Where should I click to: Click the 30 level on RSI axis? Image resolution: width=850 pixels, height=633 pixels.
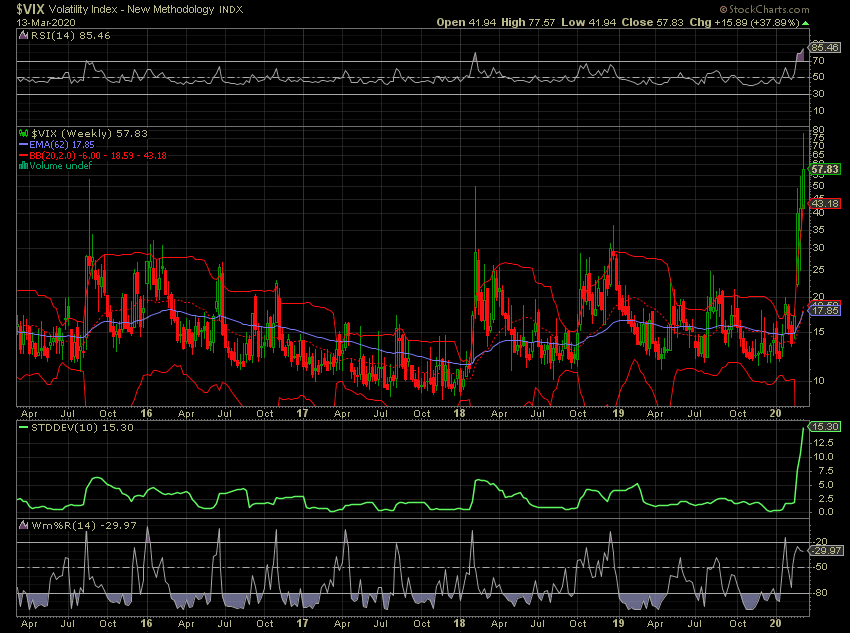[819, 94]
